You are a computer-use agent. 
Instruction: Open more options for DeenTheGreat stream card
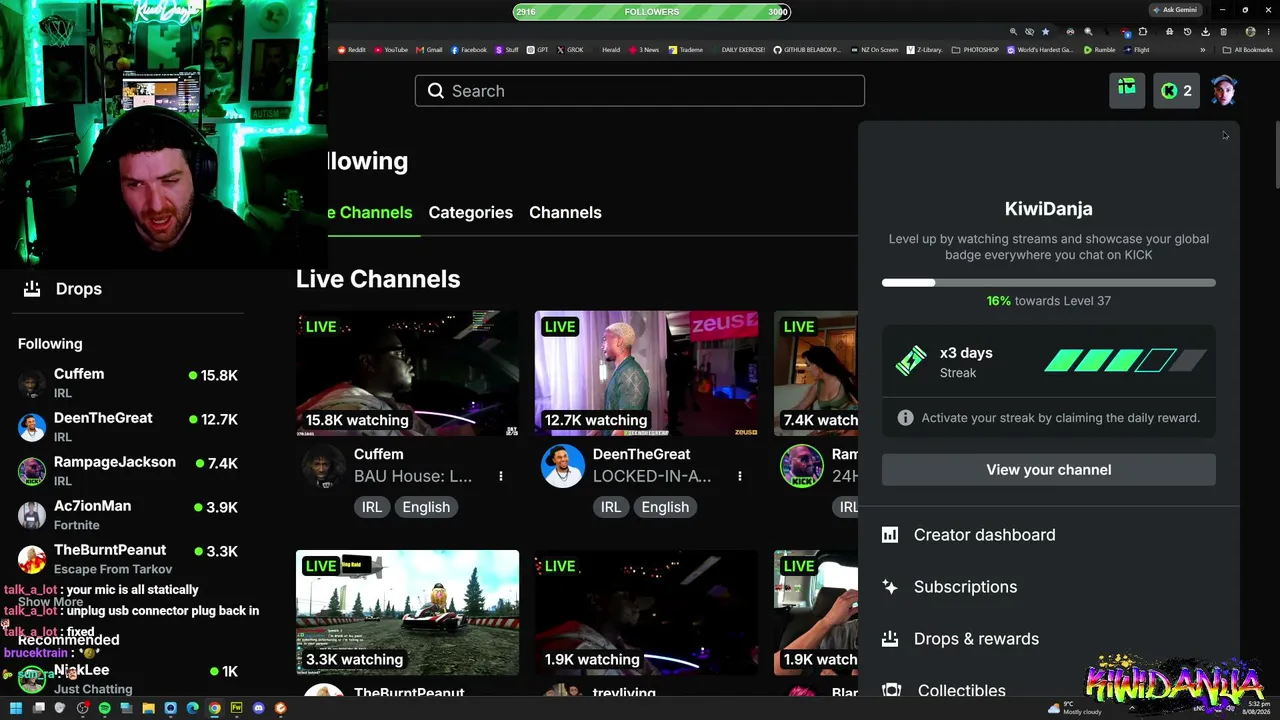740,476
